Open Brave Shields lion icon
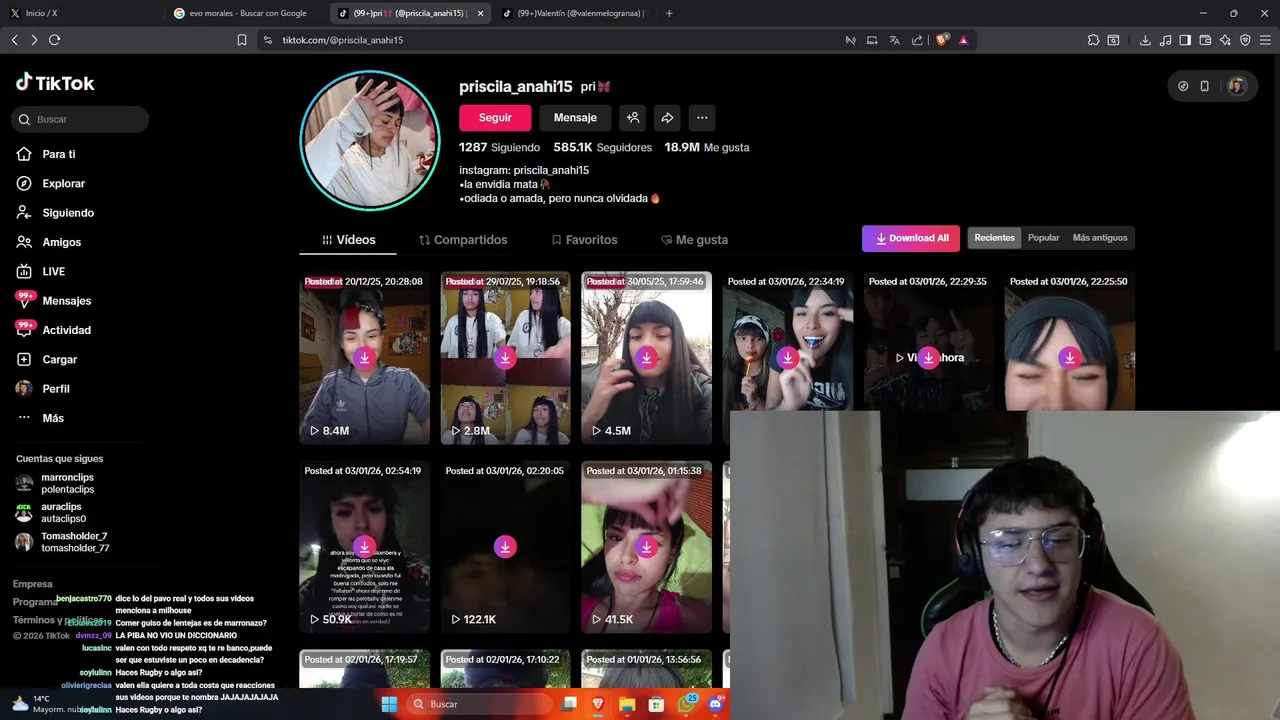The height and width of the screenshot is (720, 1280). [x=941, y=40]
